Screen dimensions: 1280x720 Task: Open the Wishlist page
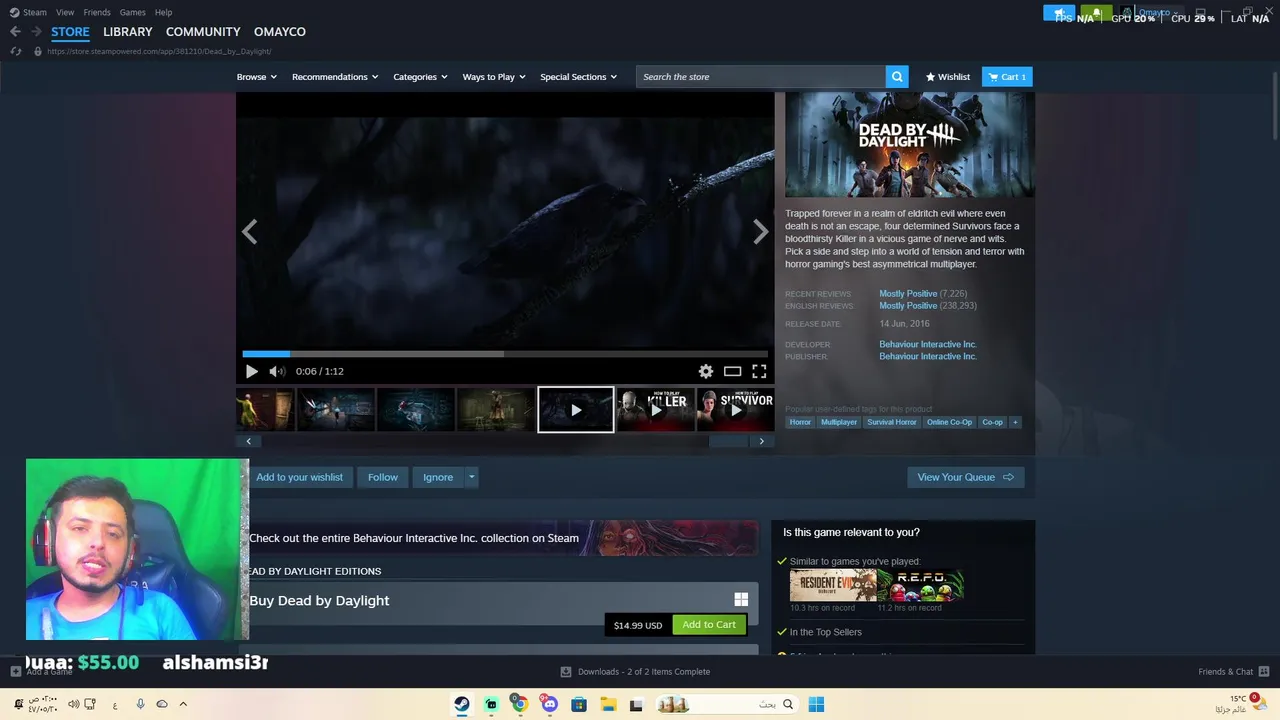click(x=948, y=77)
